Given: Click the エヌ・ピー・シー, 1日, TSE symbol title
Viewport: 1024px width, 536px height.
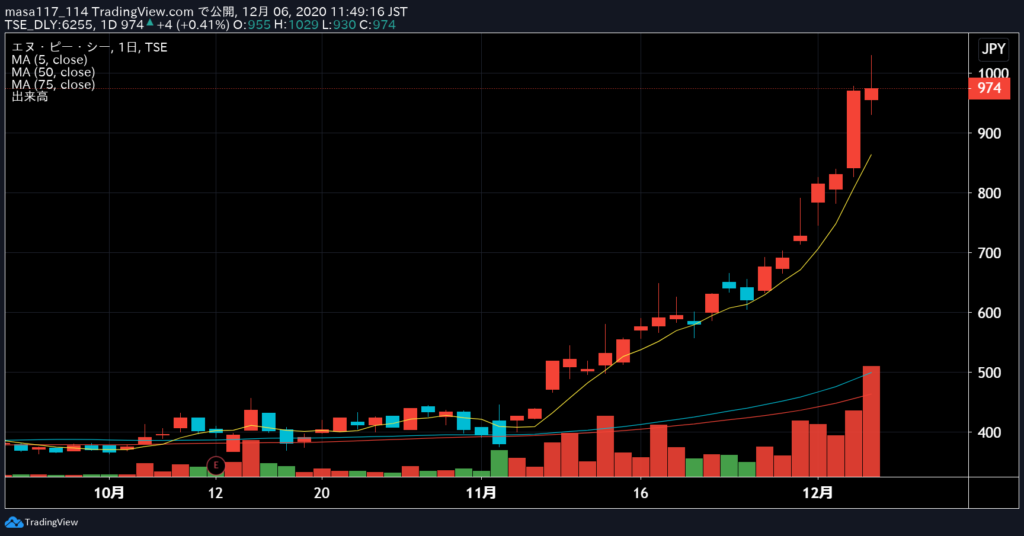Looking at the screenshot, I should pyautogui.click(x=89, y=47).
